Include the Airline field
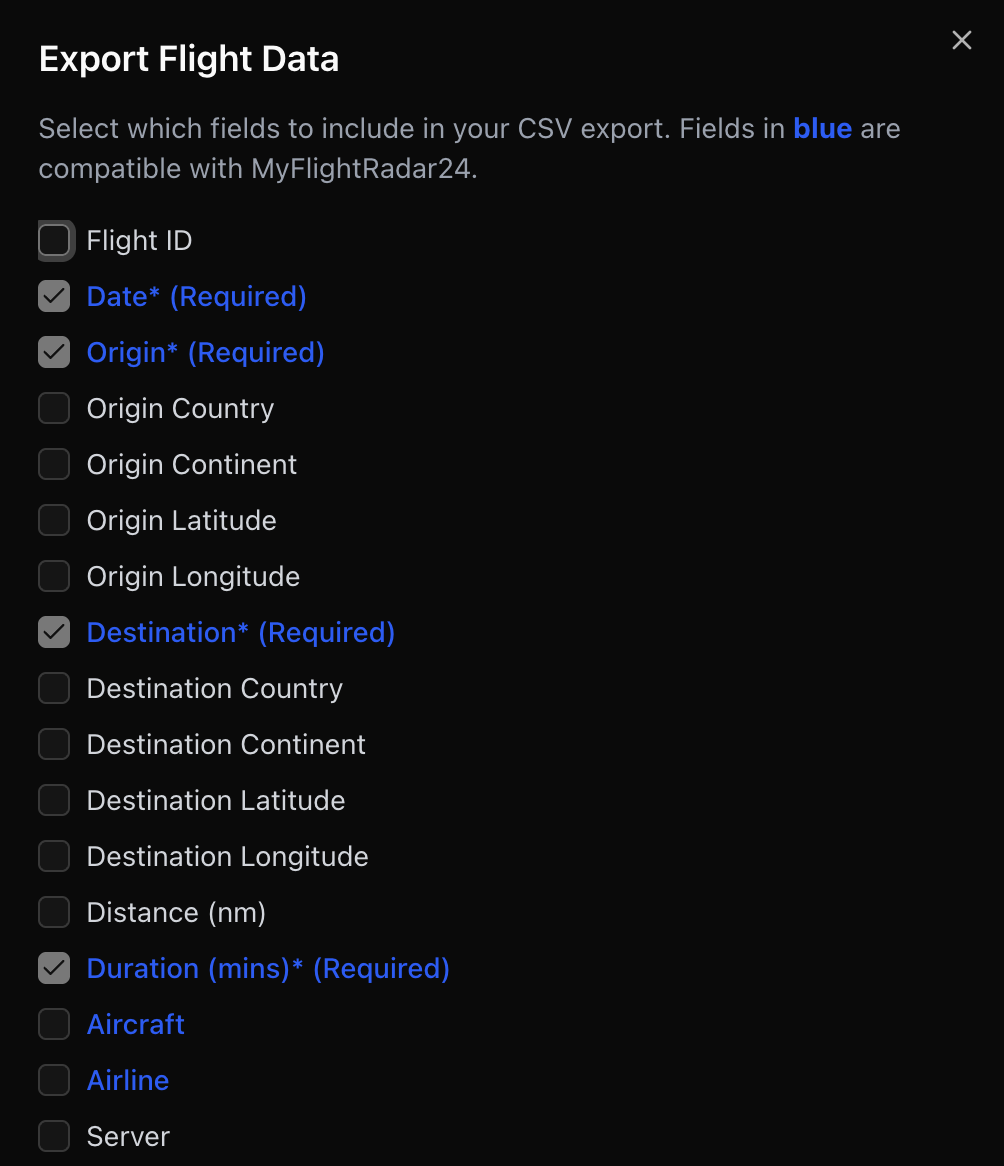The width and height of the screenshot is (1004, 1166). click(54, 1080)
